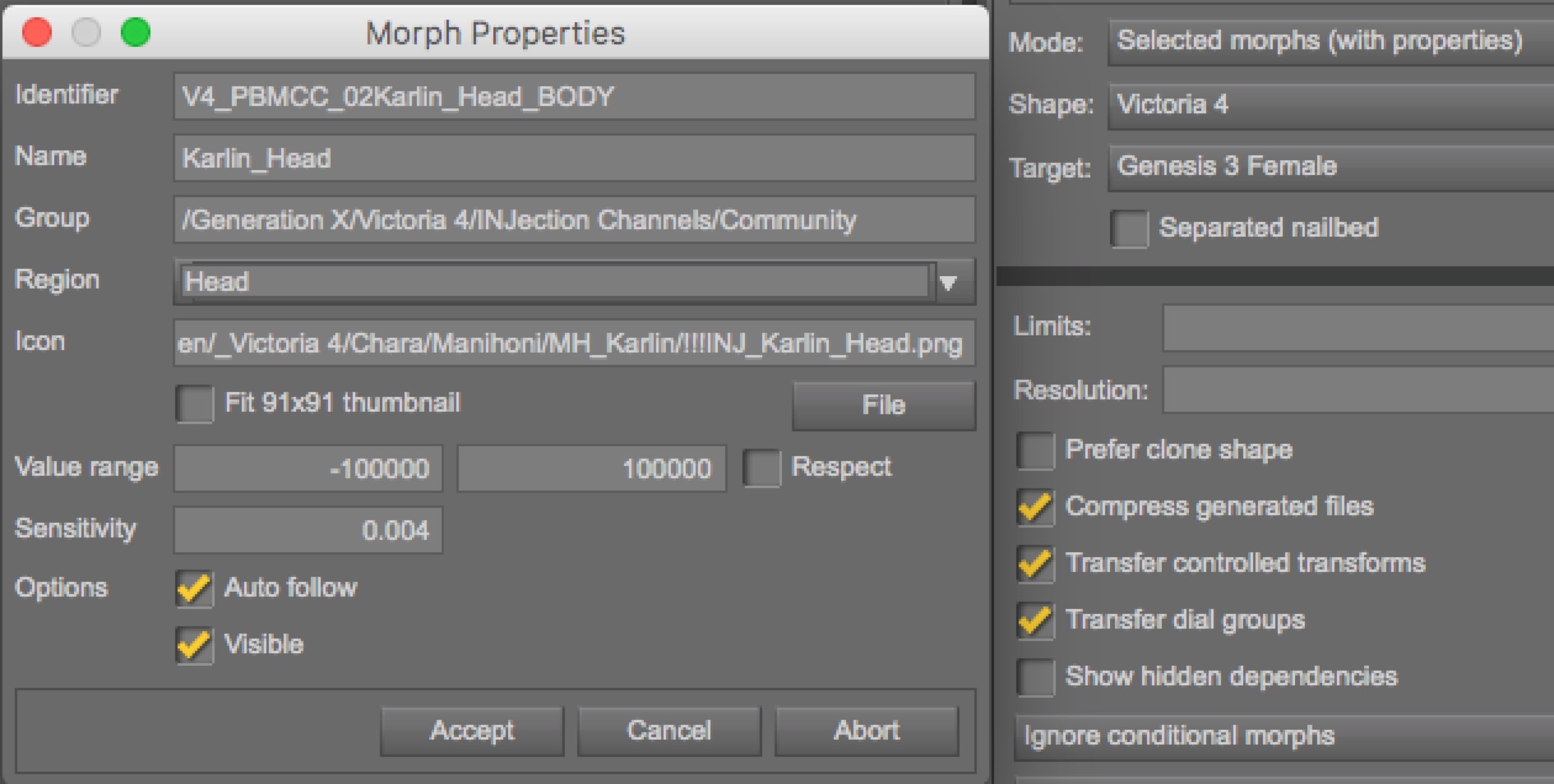Click the green zoom window button

(x=136, y=32)
